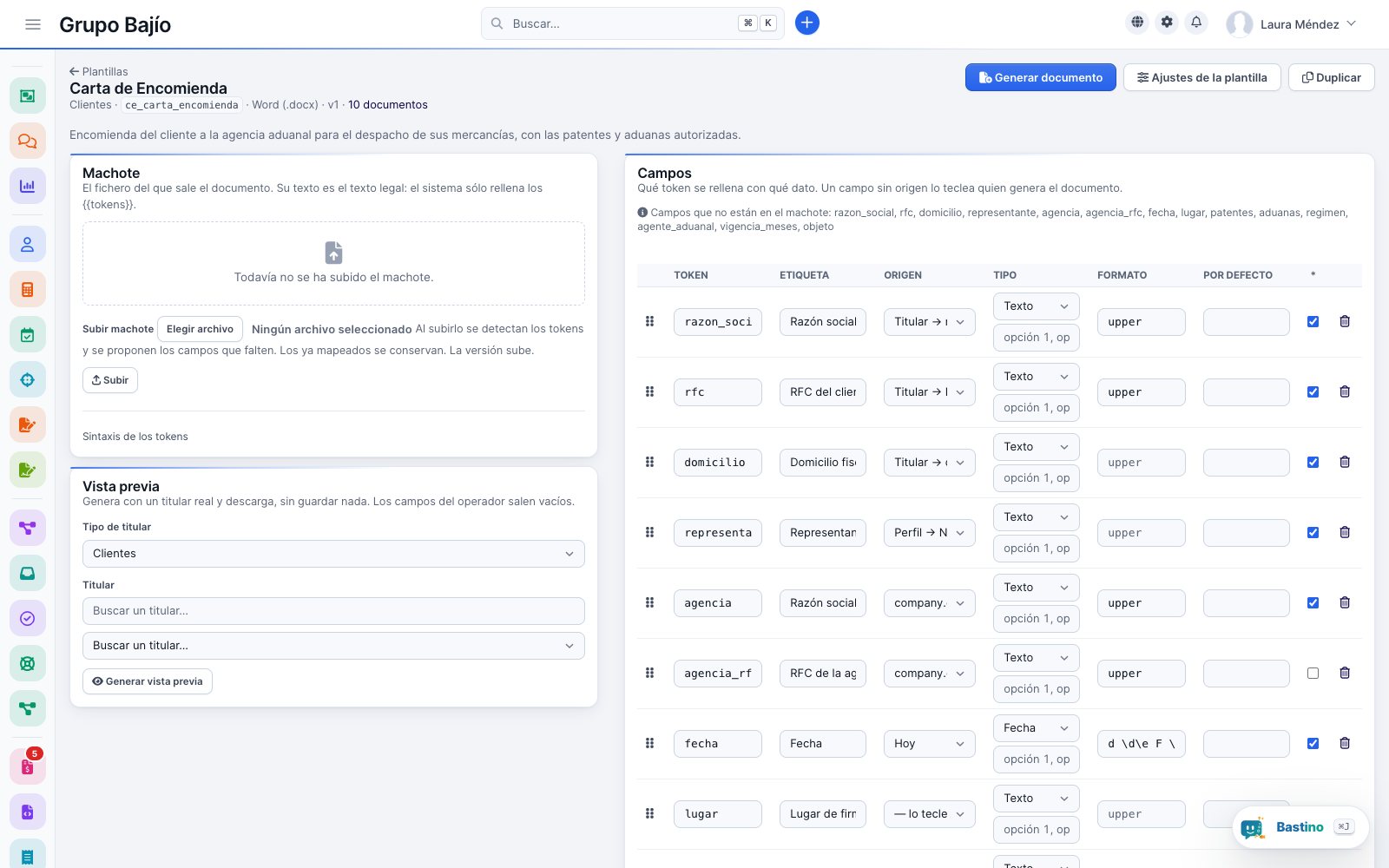The width and height of the screenshot is (1389, 868).
Task: Open Origen dropdown for the representa row
Action: 929,533
